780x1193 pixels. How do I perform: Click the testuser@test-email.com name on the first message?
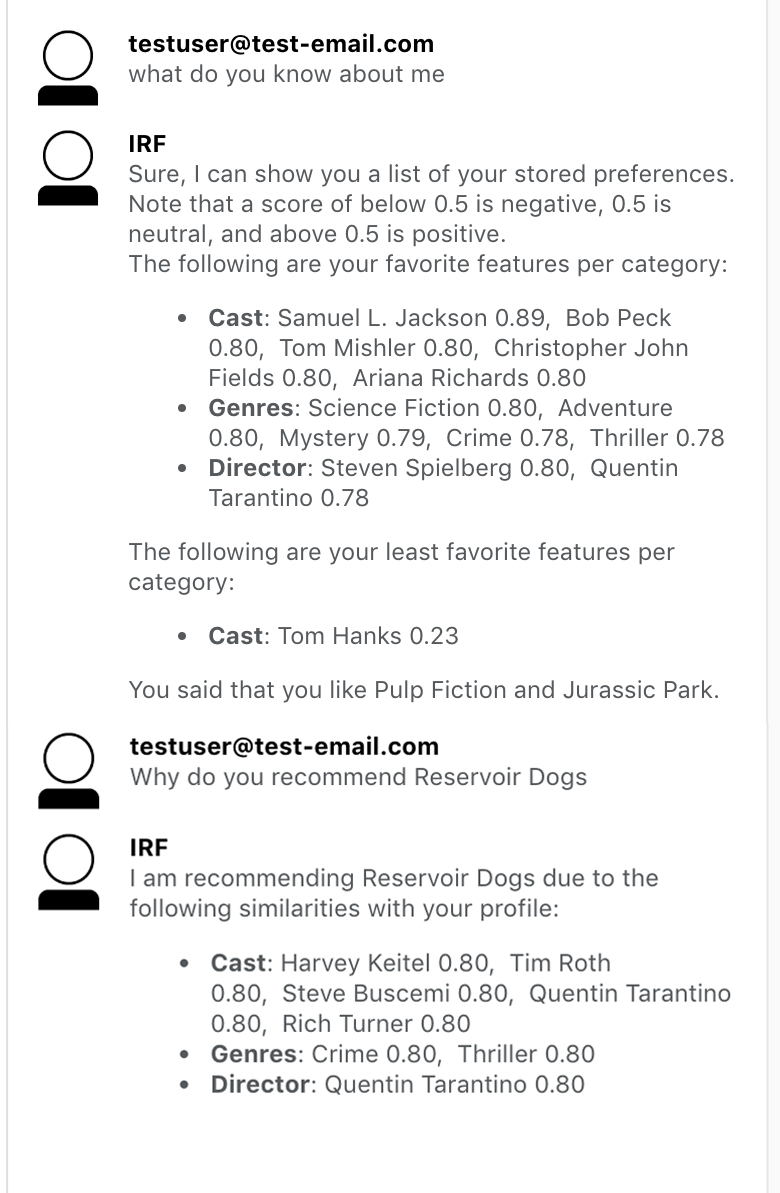(281, 44)
